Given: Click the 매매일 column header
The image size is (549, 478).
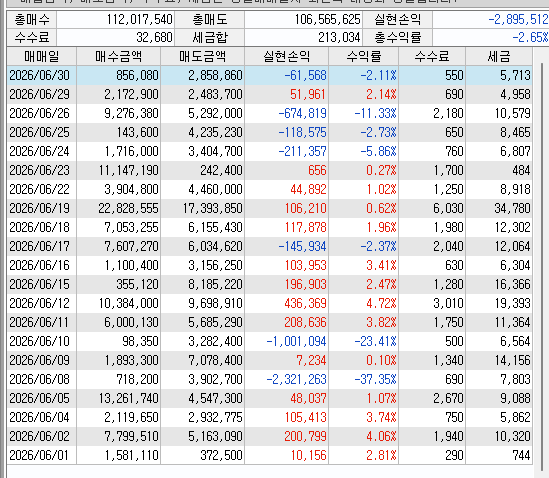Looking at the screenshot, I should tap(42, 56).
